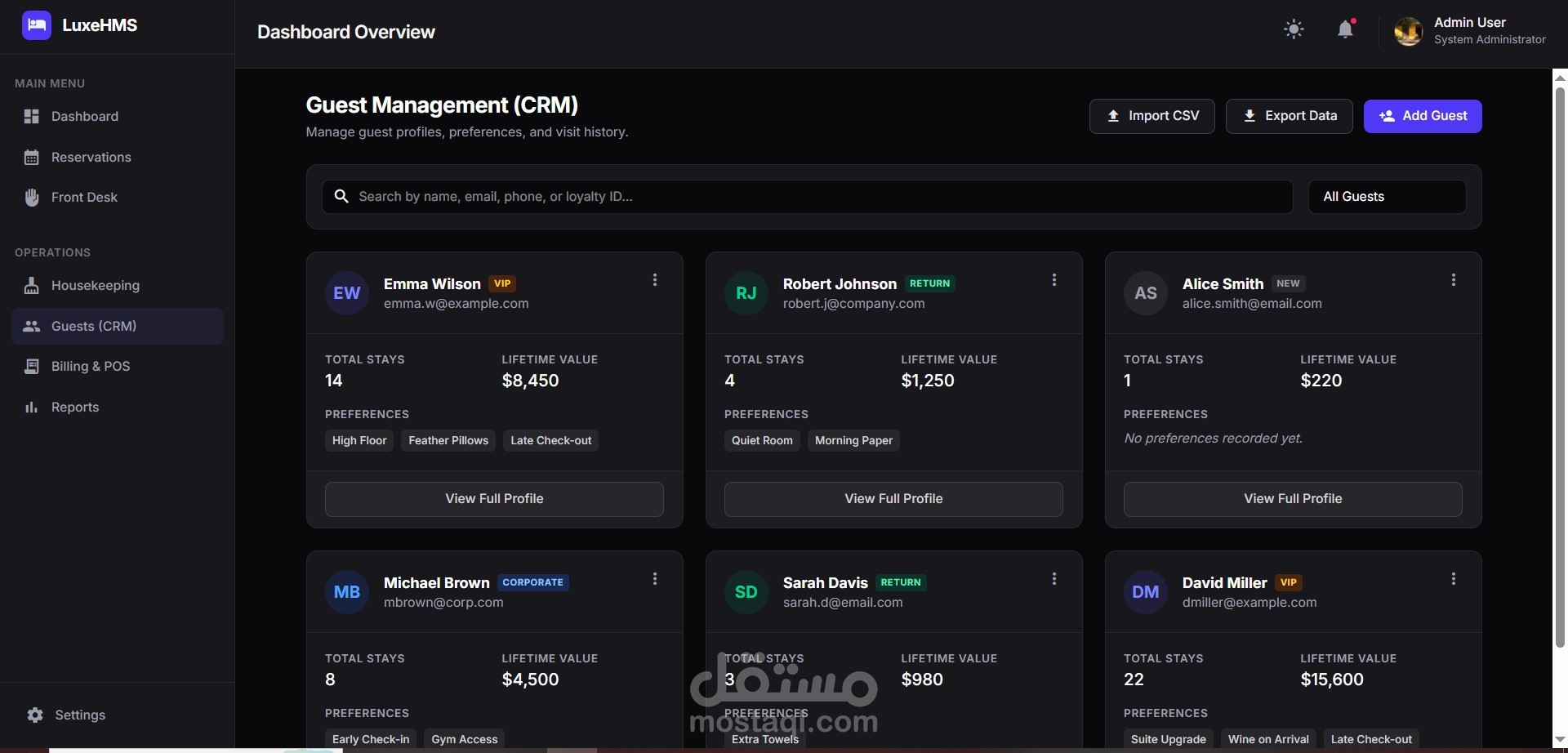The width and height of the screenshot is (1568, 753).
Task: Click David Miller's DM avatar
Action: tap(1146, 592)
